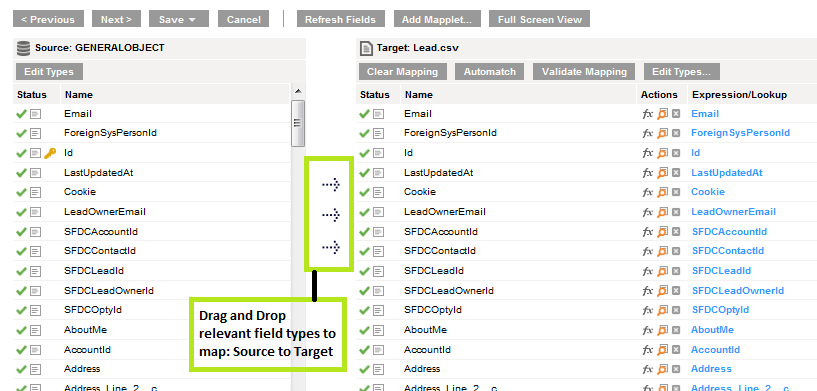The image size is (817, 391).
Task: Click lookup magnifier for AccountId row
Action: [662, 349]
